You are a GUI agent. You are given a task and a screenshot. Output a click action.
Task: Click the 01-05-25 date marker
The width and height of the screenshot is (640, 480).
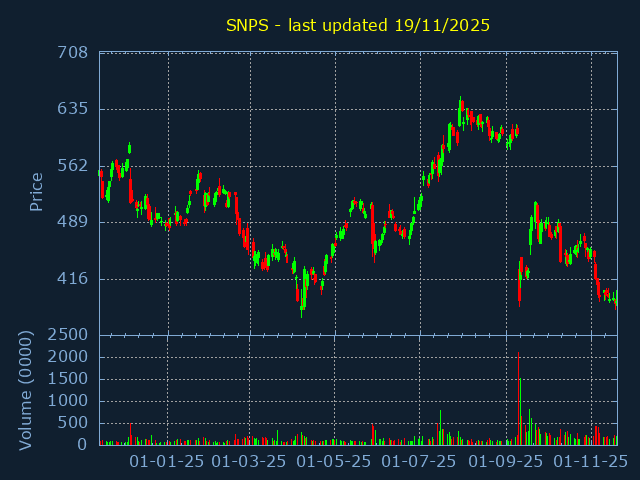pyautogui.click(x=334, y=462)
